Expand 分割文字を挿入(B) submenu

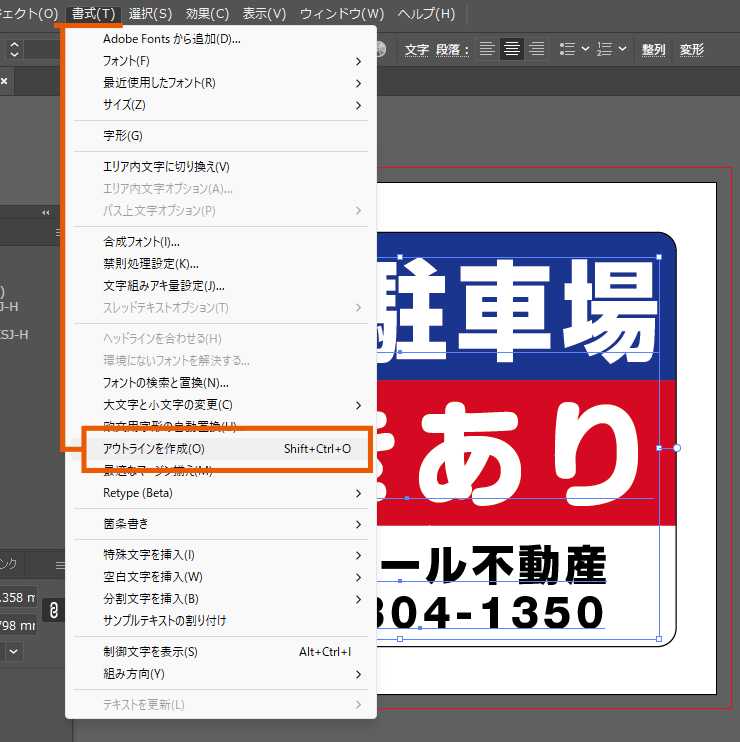220,599
